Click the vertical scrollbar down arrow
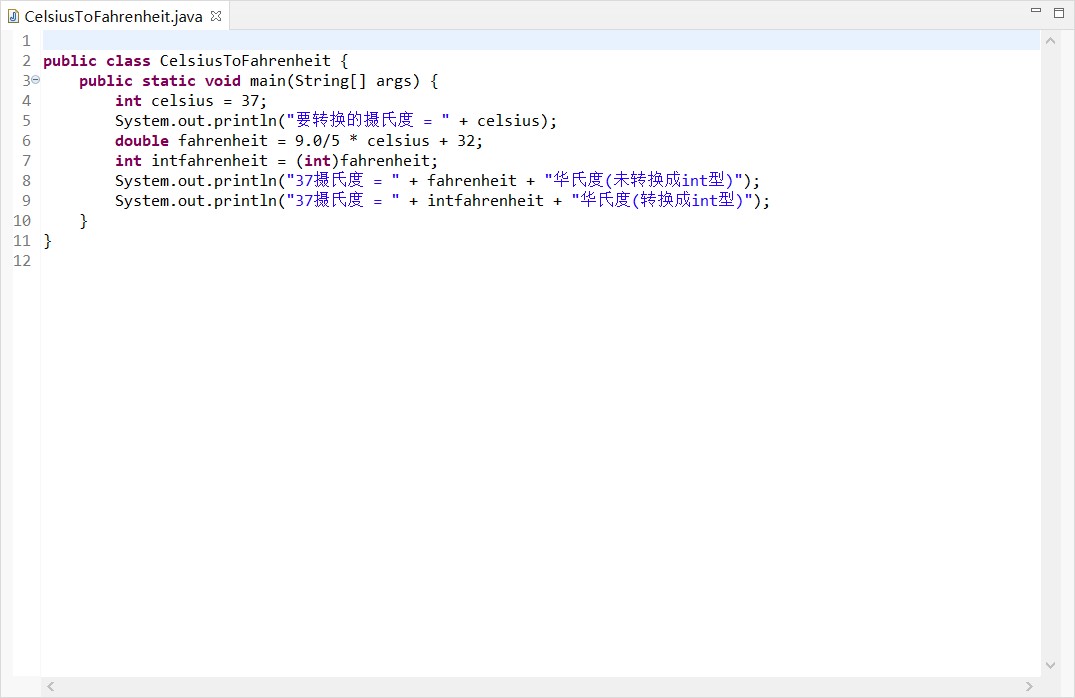Viewport: 1075px width, 698px height. [x=1050, y=664]
